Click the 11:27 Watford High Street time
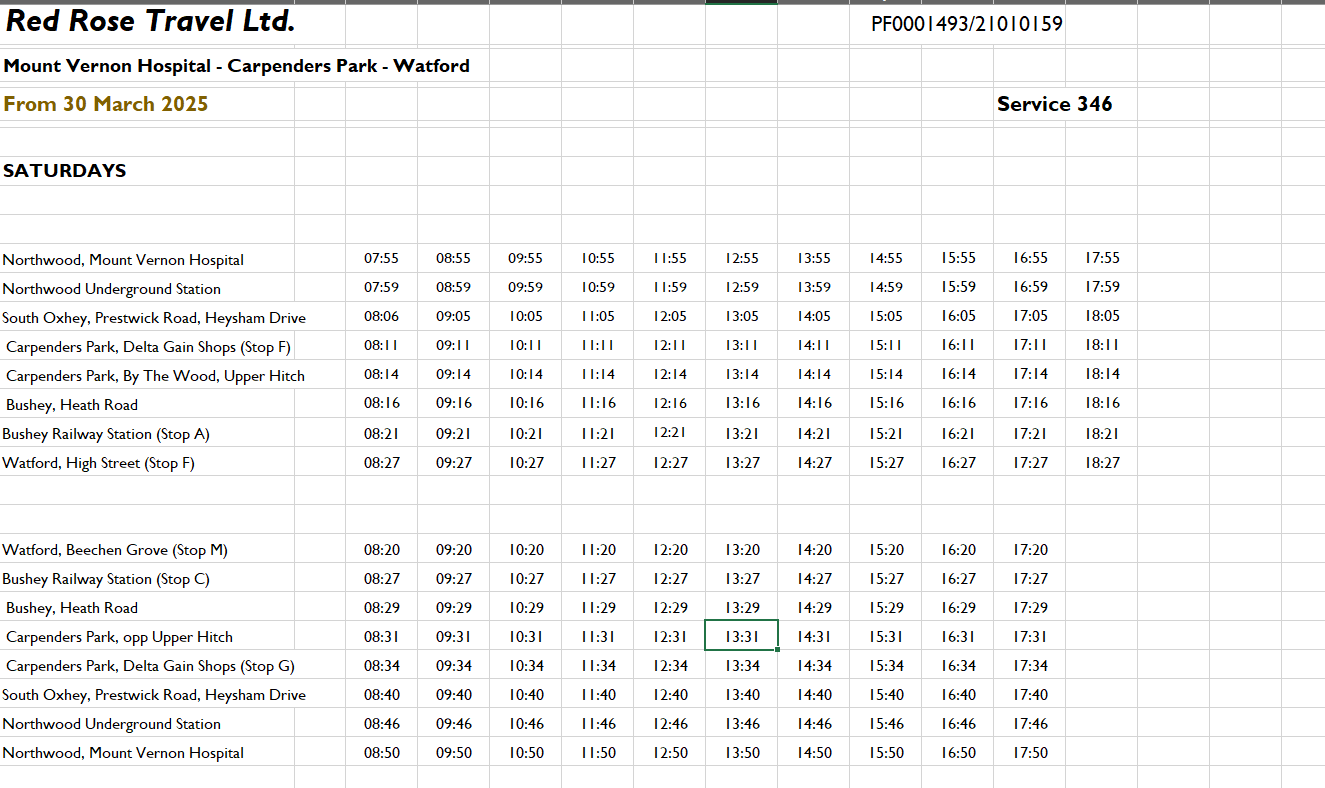This screenshot has width=1325, height=788. [x=598, y=463]
